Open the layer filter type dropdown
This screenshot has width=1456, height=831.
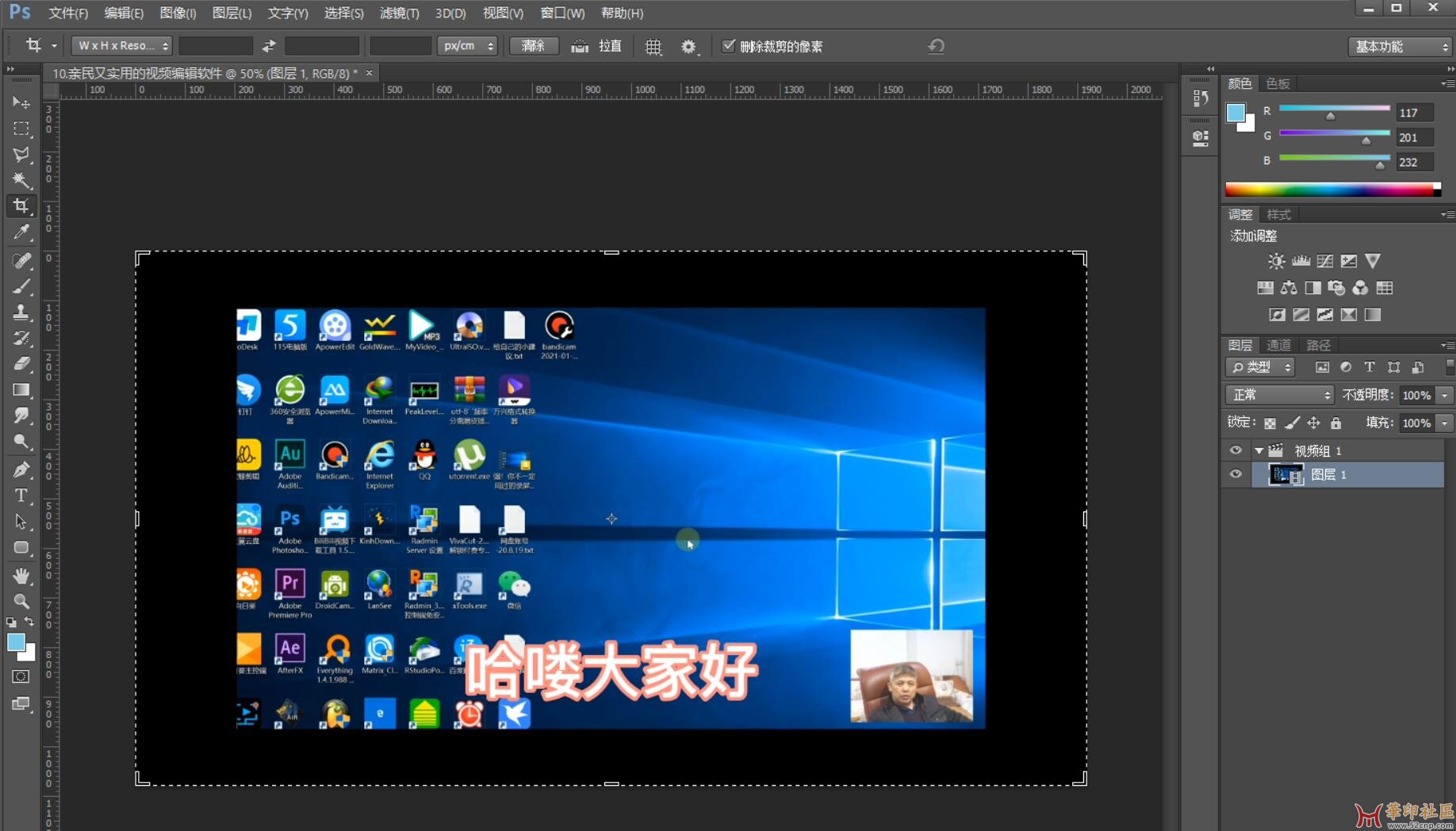[x=1260, y=367]
